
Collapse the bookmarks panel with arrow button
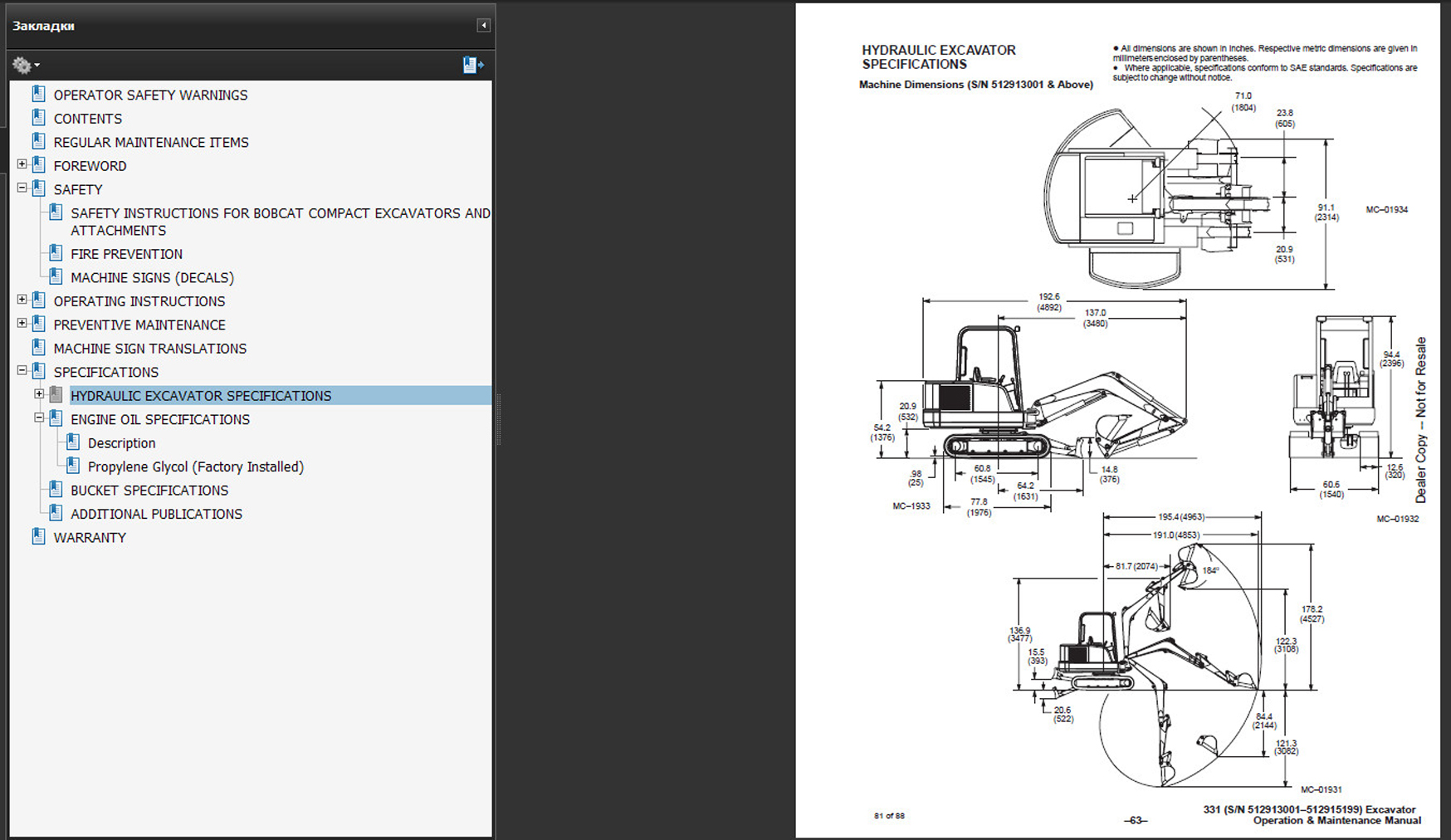(x=483, y=26)
